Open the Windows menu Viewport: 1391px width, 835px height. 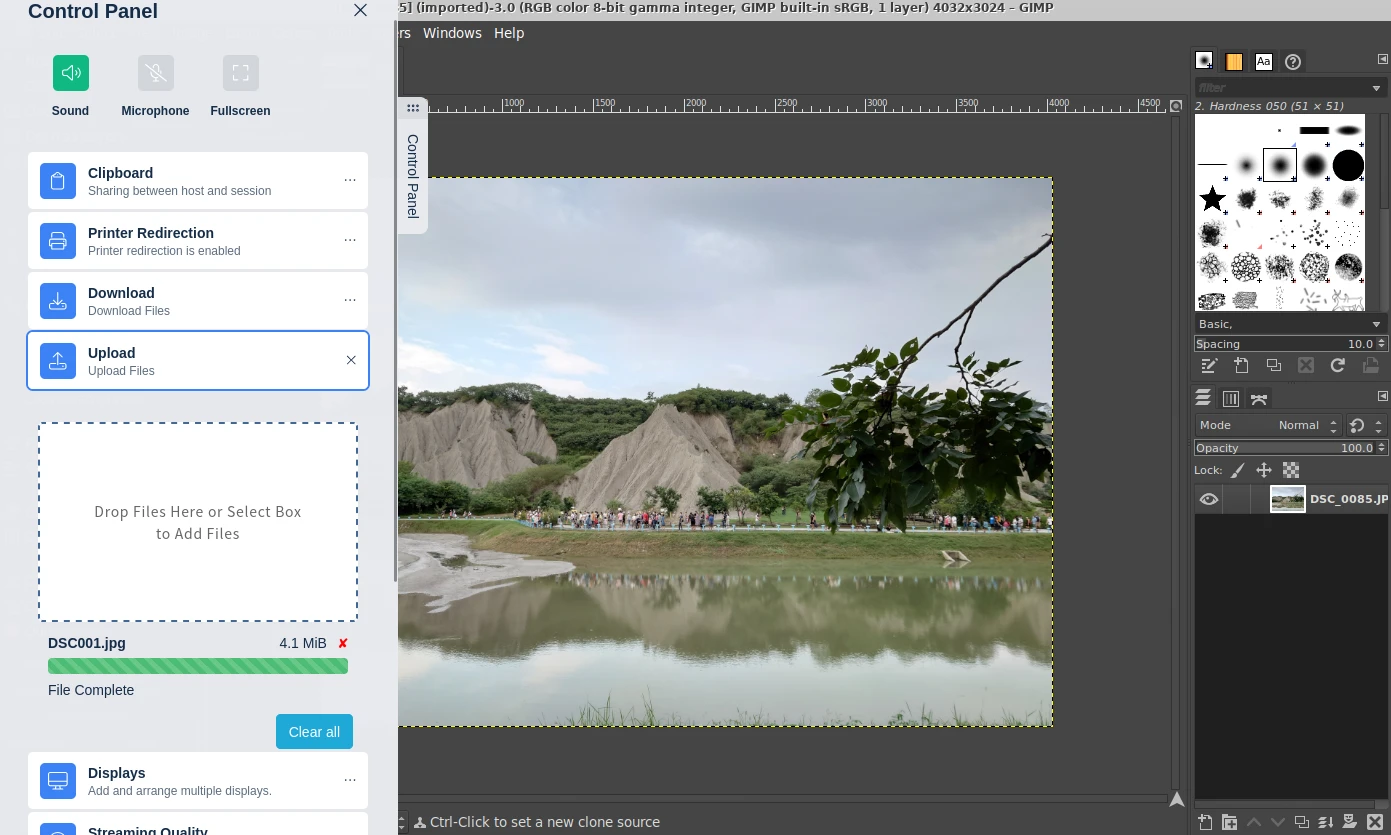452,33
